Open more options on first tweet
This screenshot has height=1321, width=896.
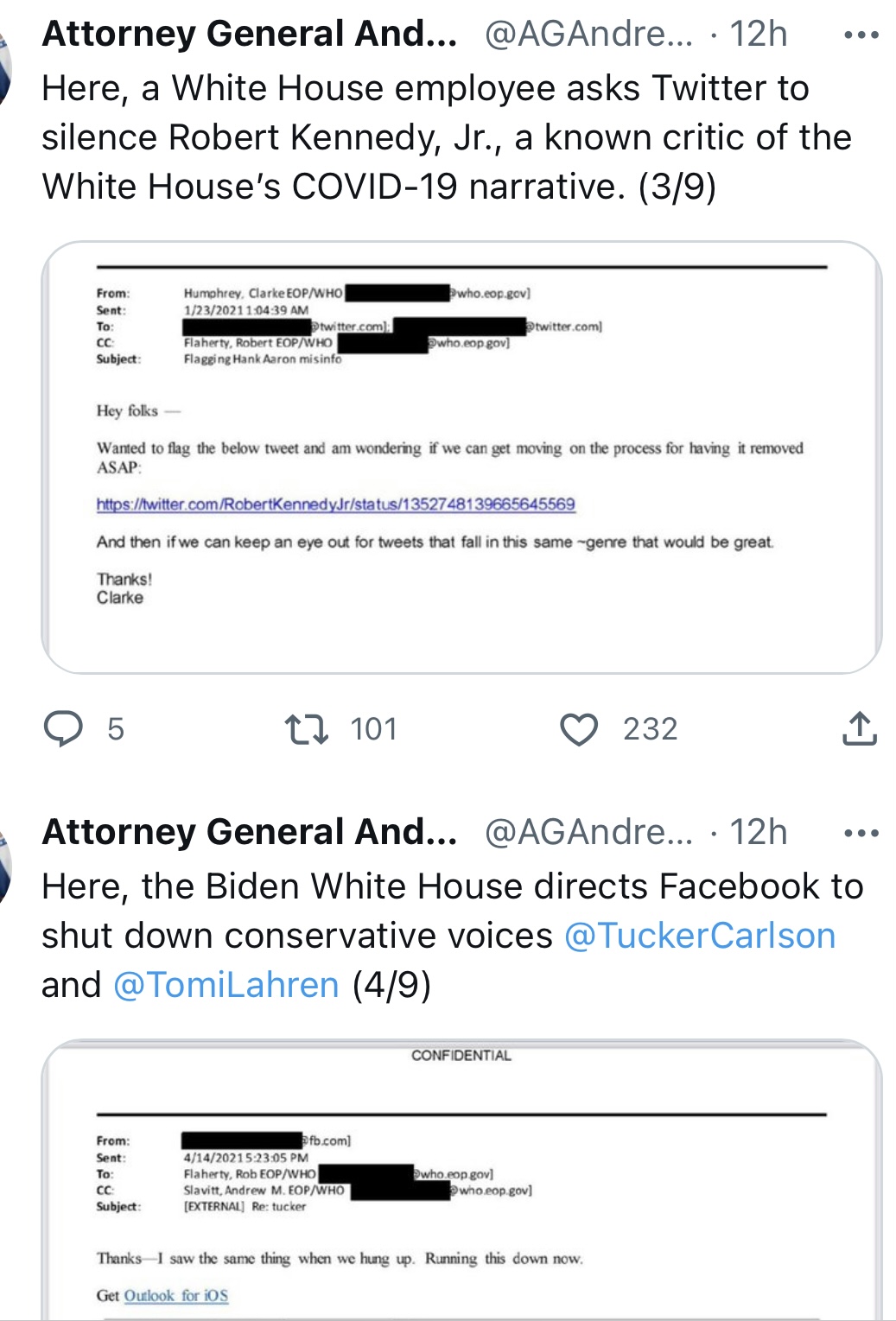coord(861,35)
